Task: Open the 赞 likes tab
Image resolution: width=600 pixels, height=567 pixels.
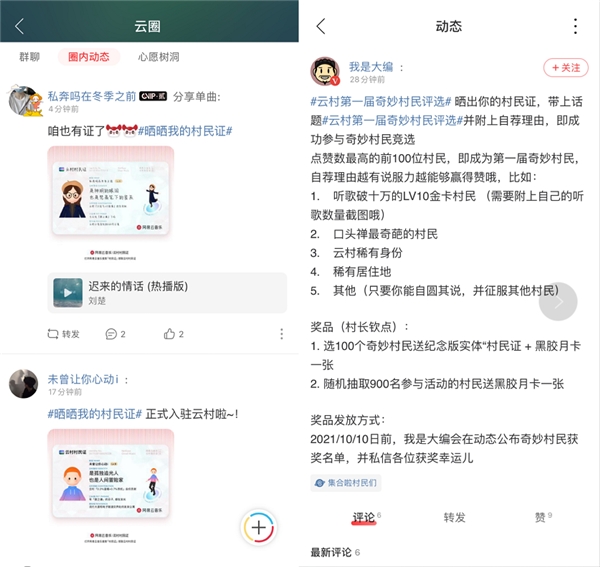Action: (541, 517)
